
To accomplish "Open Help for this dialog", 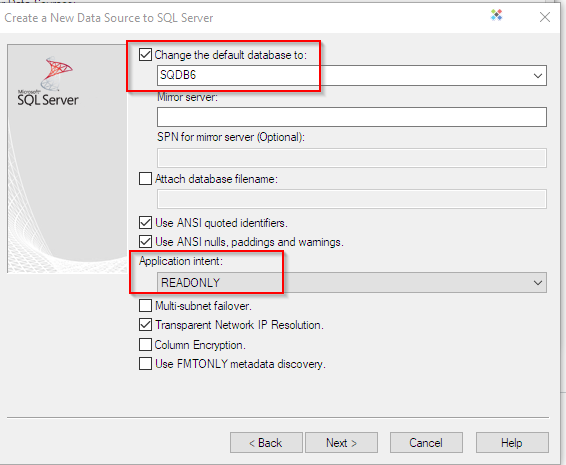I will pos(512,443).
